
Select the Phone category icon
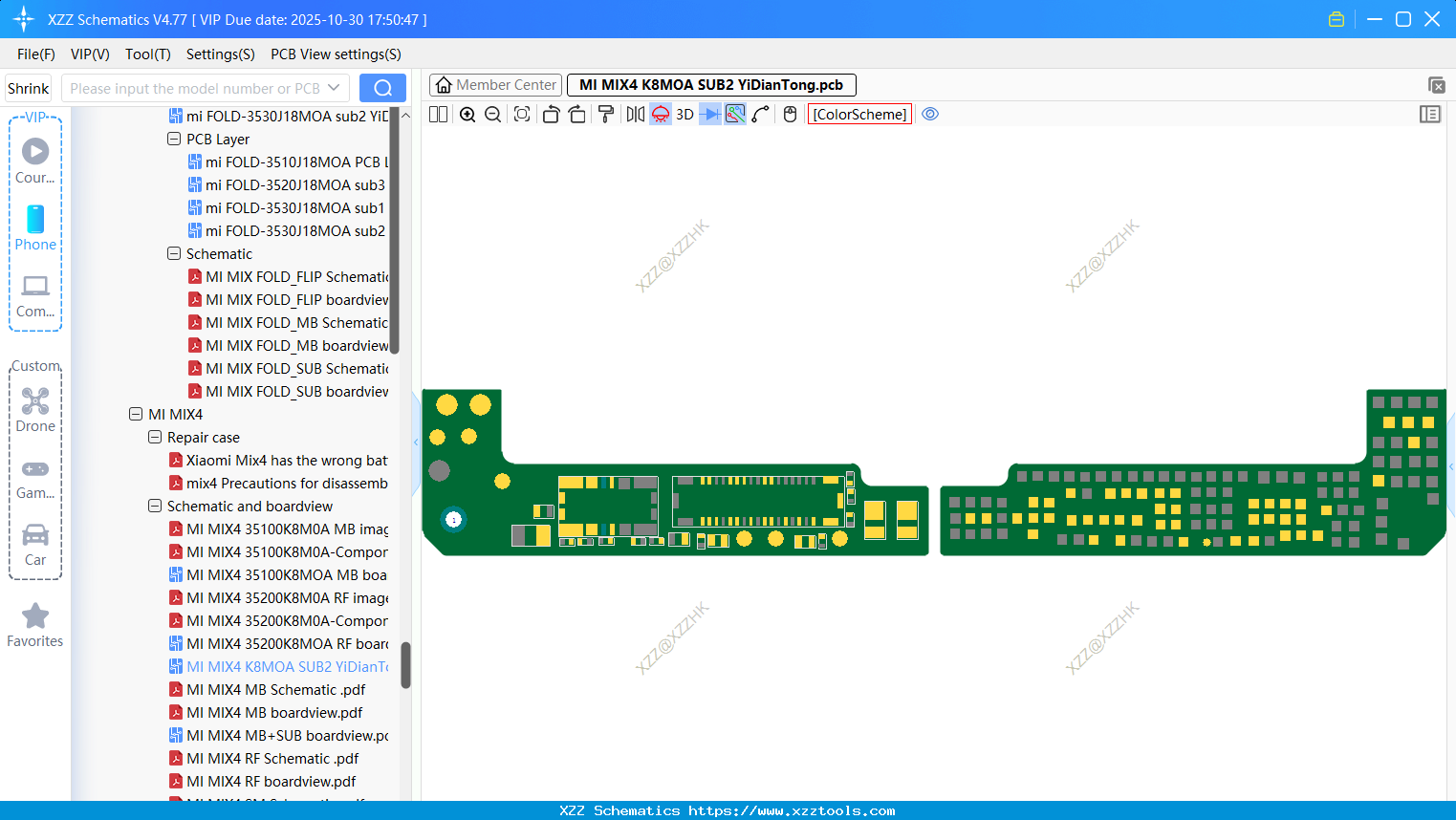point(35,227)
